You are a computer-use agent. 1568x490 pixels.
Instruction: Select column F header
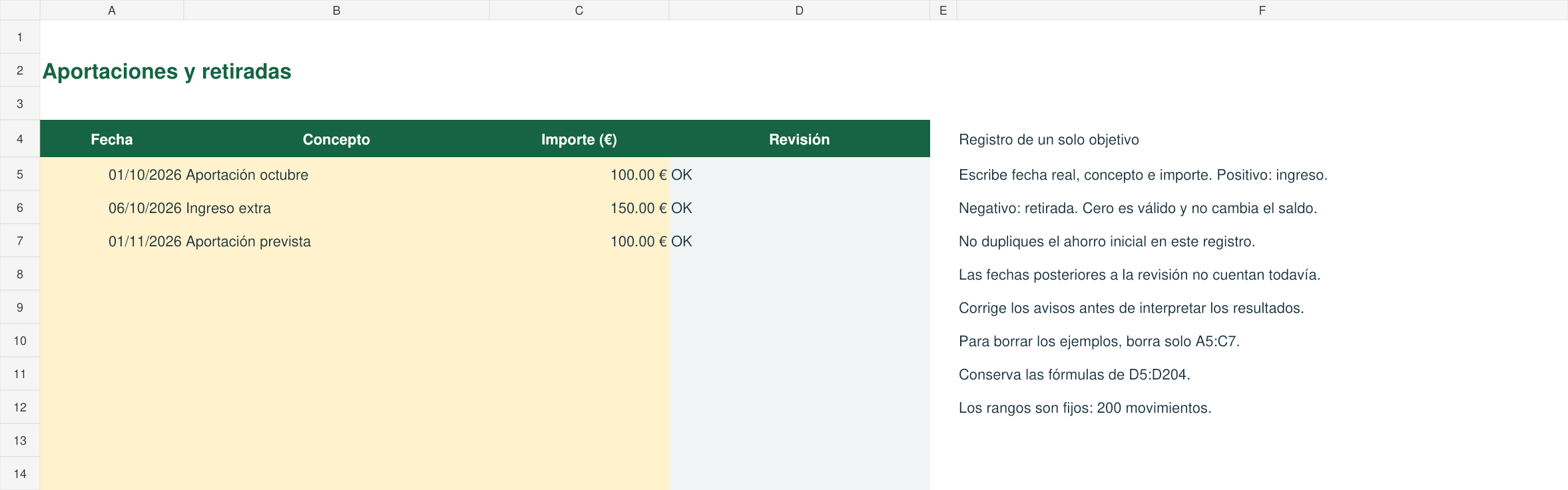click(x=1262, y=10)
